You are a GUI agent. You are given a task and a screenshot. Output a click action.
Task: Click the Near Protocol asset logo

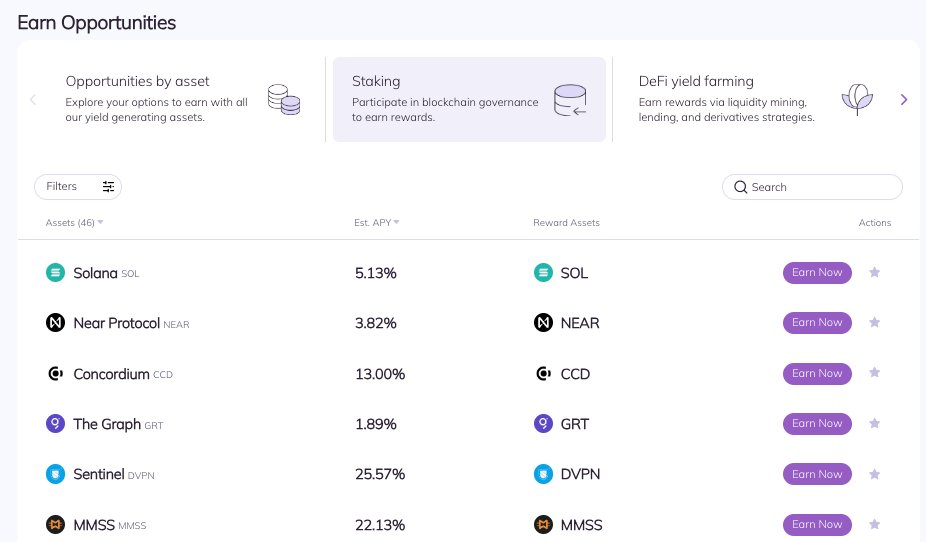[x=56, y=323]
